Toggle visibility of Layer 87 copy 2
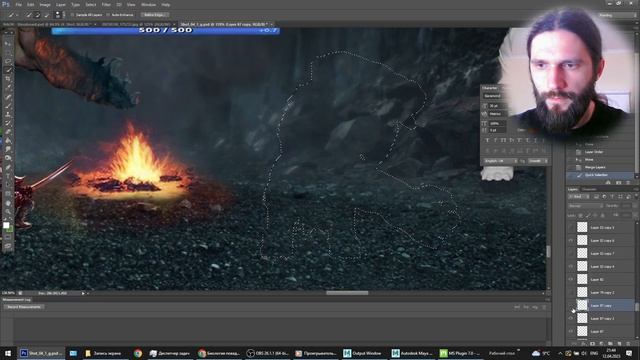Image resolution: width=640 pixels, height=360 pixels. pyautogui.click(x=571, y=318)
